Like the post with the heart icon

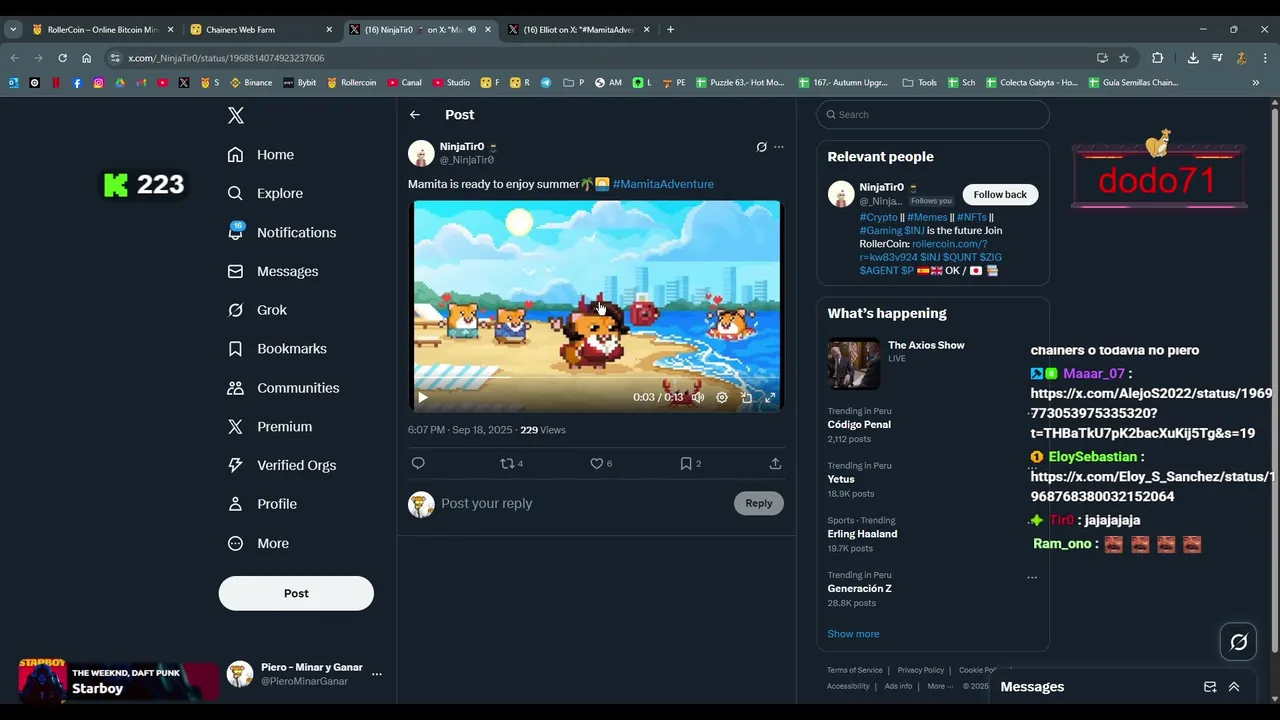(x=597, y=463)
